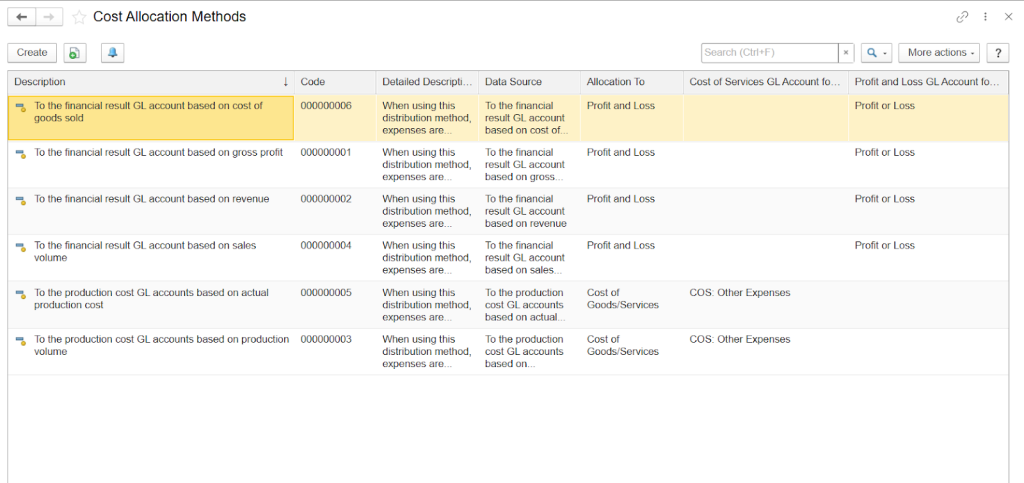Click the Allocation To column header
1024x483 pixels.
point(632,82)
